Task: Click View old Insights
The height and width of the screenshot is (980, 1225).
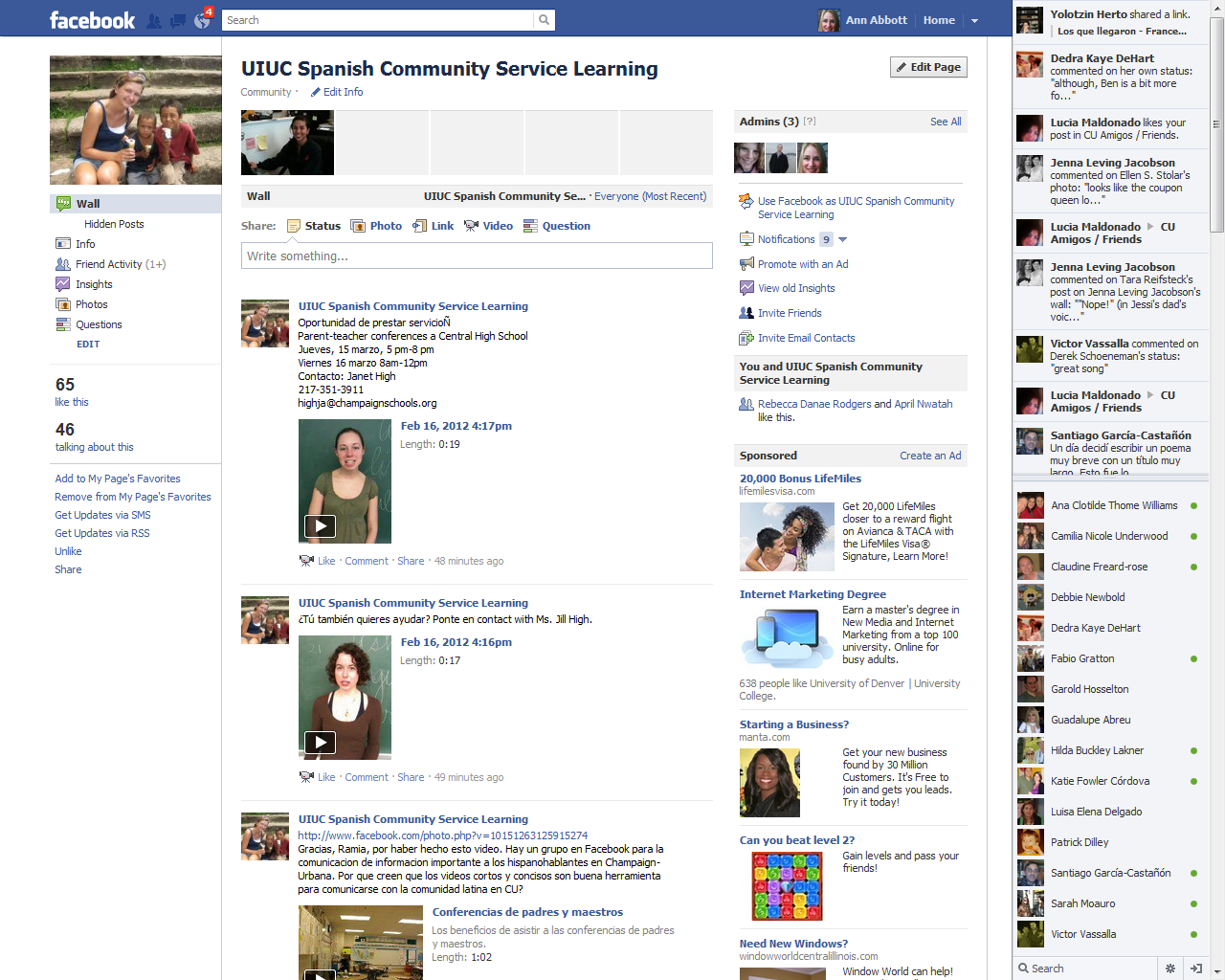Action: [796, 288]
